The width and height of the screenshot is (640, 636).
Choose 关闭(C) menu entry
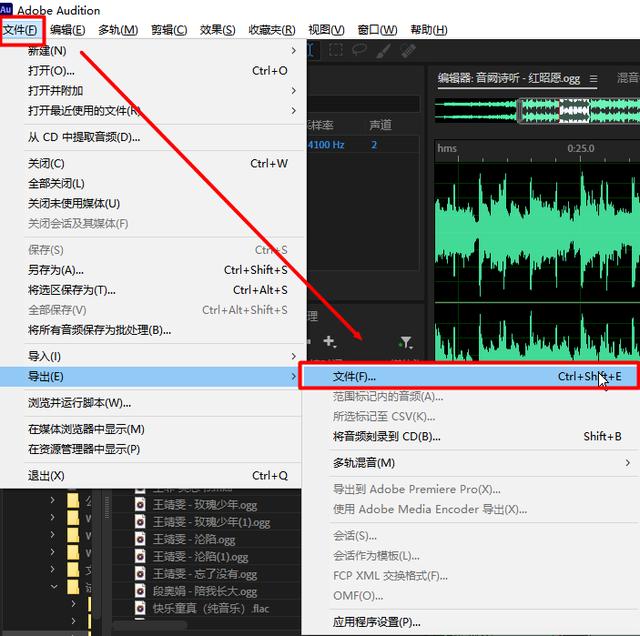click(x=153, y=164)
